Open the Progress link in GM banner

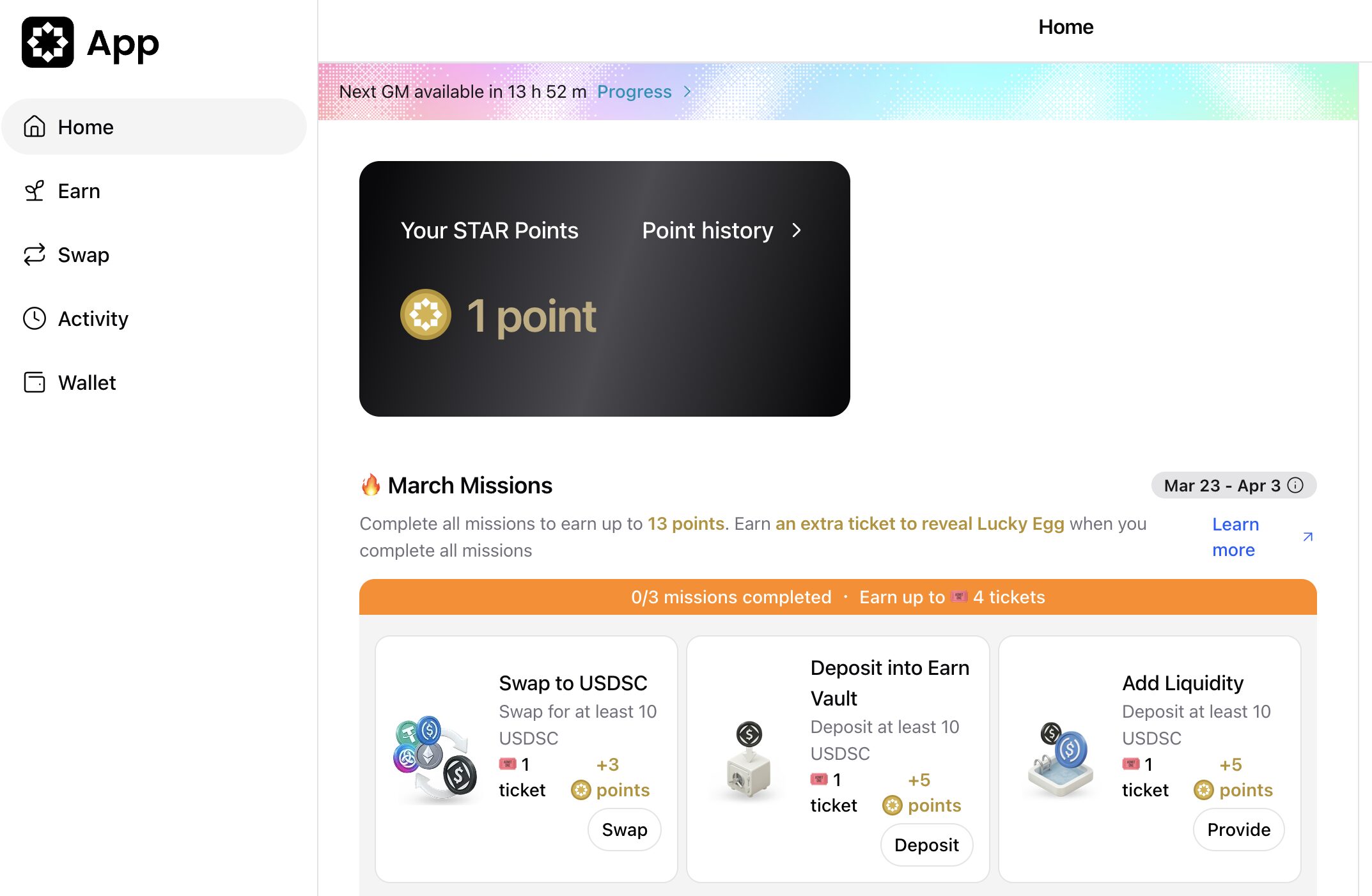[x=634, y=91]
